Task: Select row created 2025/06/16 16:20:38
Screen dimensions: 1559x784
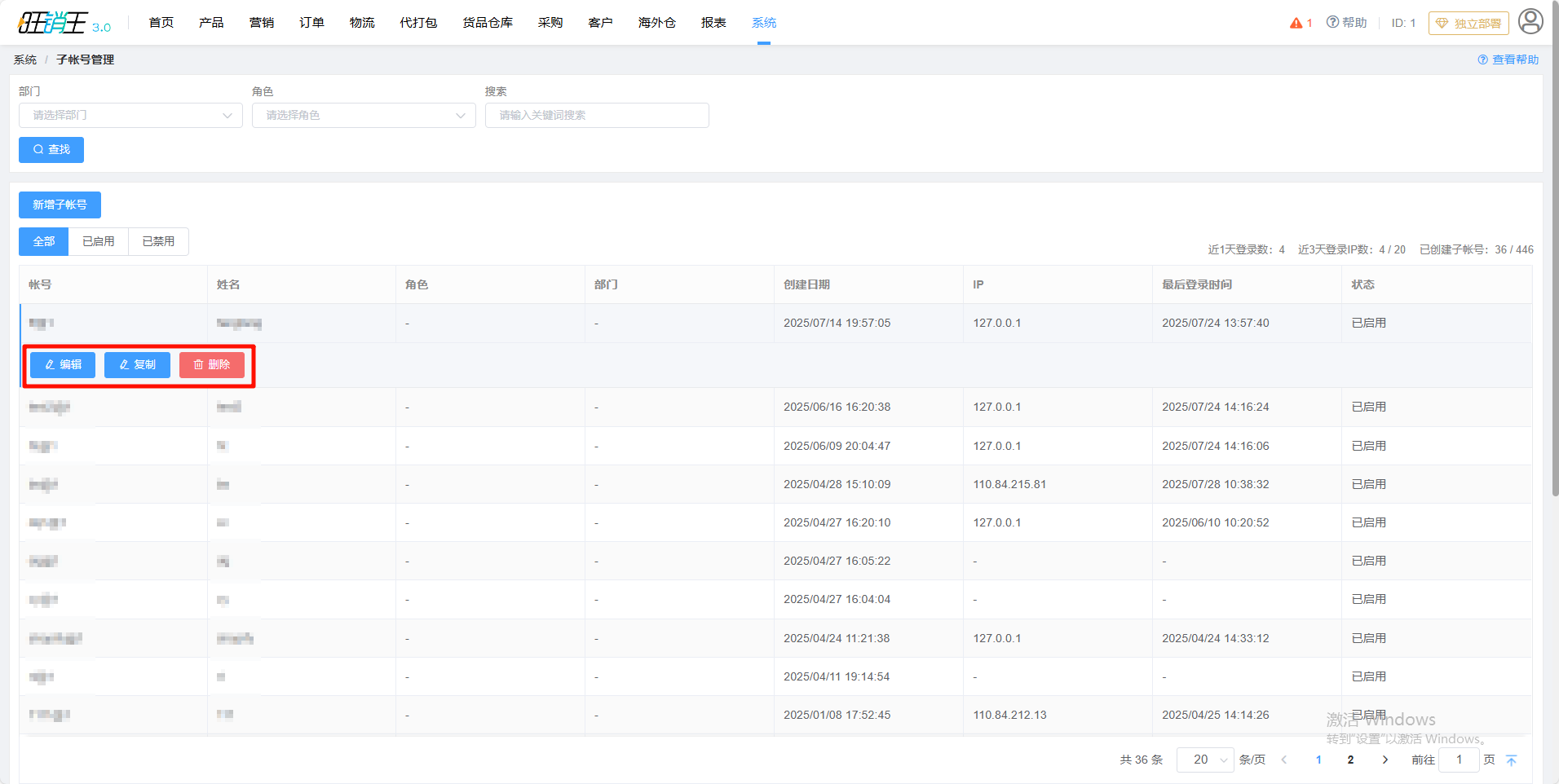Action: 775,407
